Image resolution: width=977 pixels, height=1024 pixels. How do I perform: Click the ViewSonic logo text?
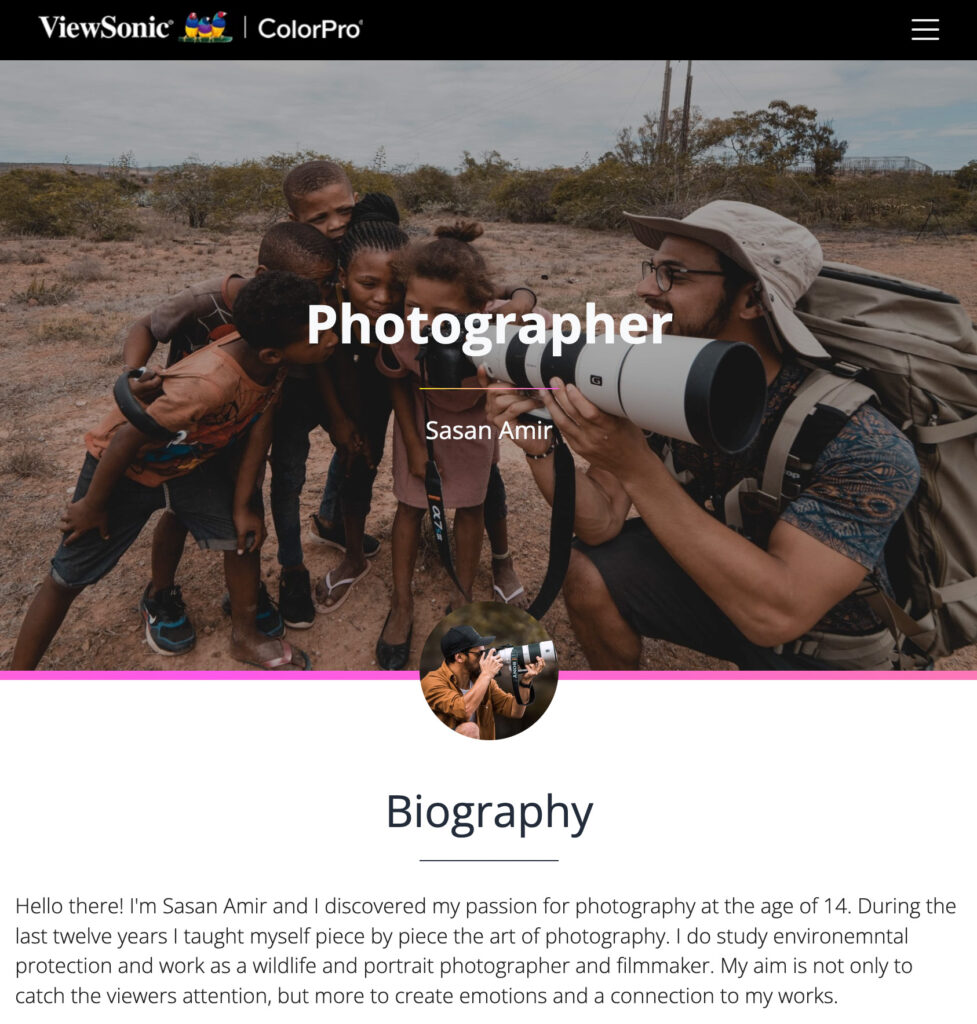[106, 28]
